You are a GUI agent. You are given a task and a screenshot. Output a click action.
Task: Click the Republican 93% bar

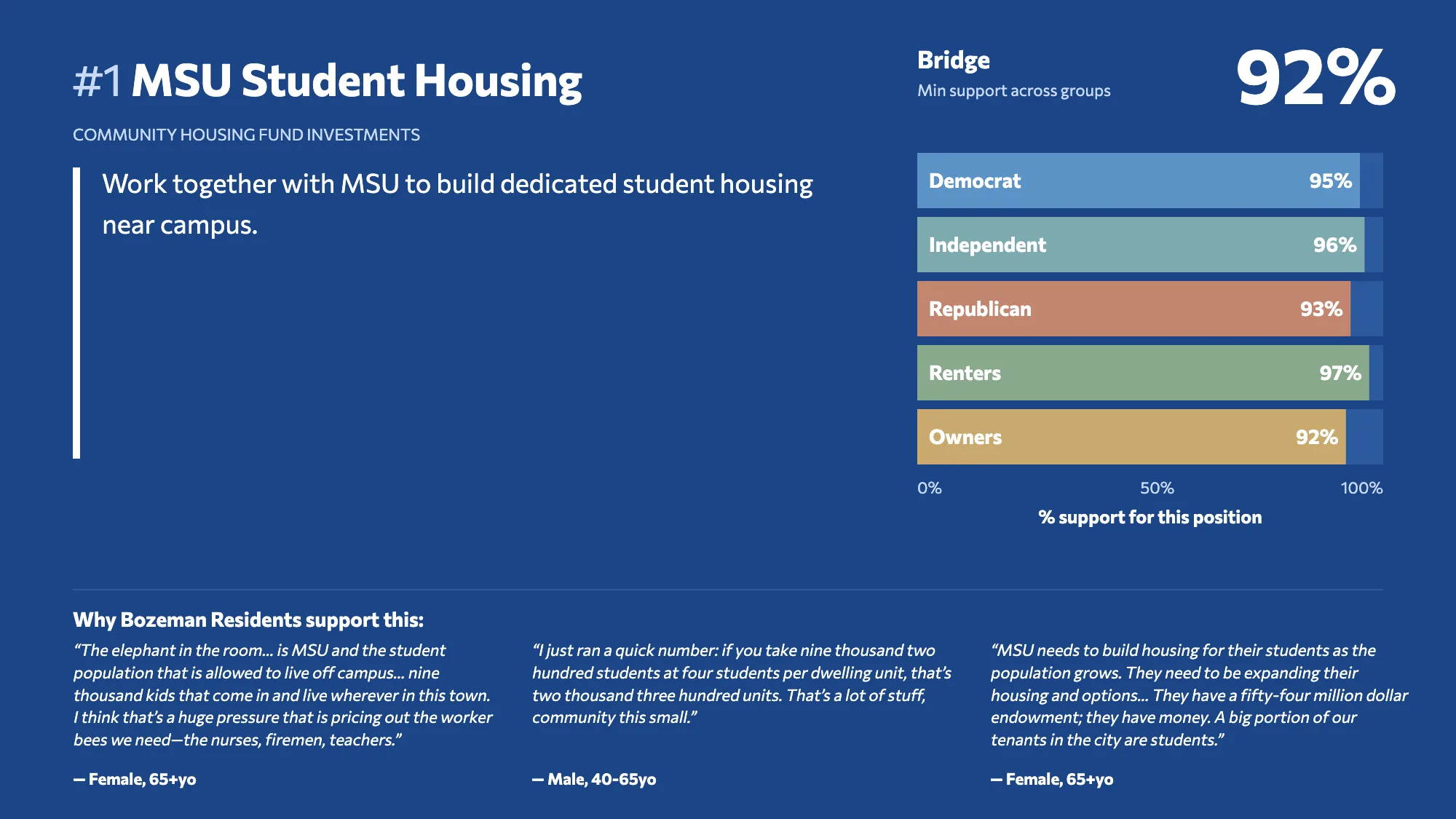point(1133,309)
